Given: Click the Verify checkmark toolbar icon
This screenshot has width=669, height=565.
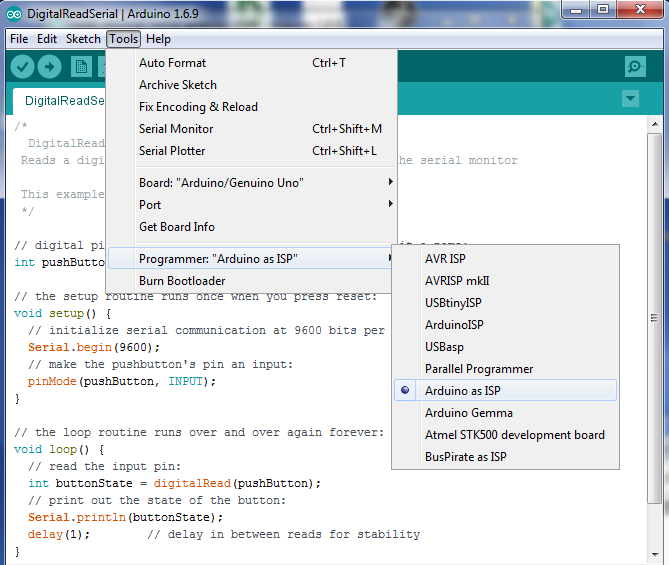Looking at the screenshot, I should click(x=22, y=67).
